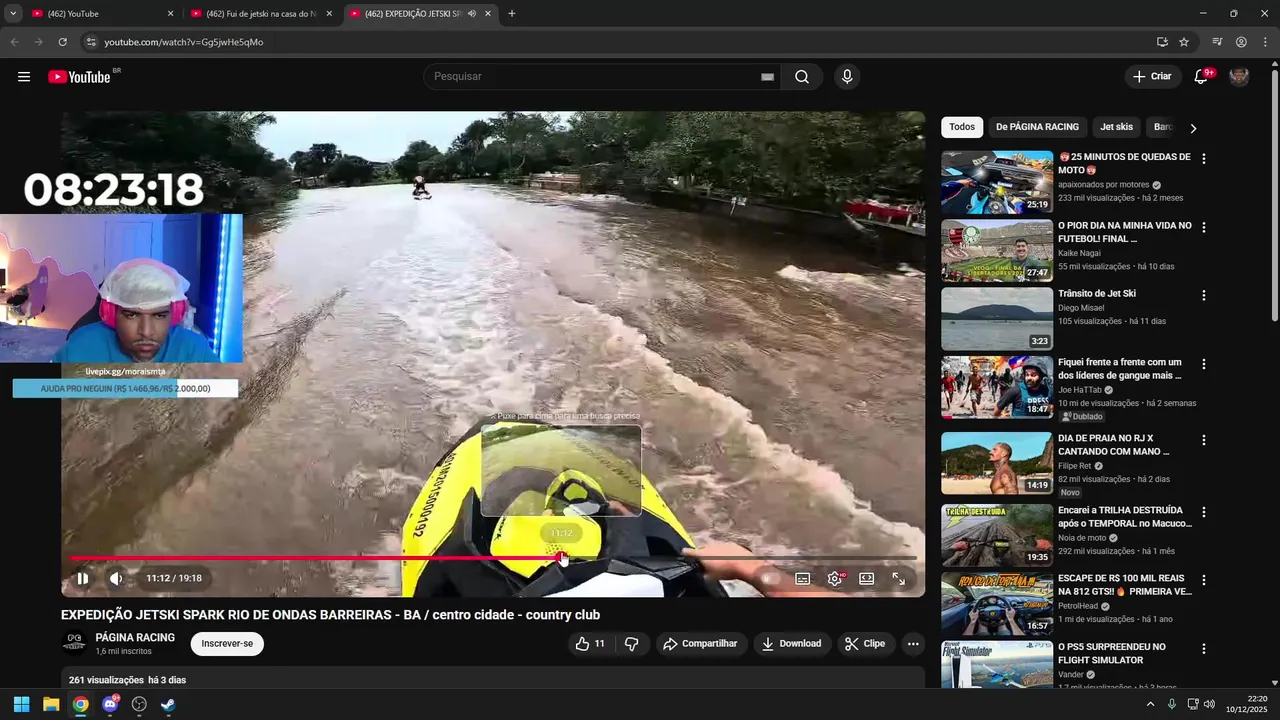The height and width of the screenshot is (720, 1280).
Task: Click the Criar button
Action: (1151, 77)
